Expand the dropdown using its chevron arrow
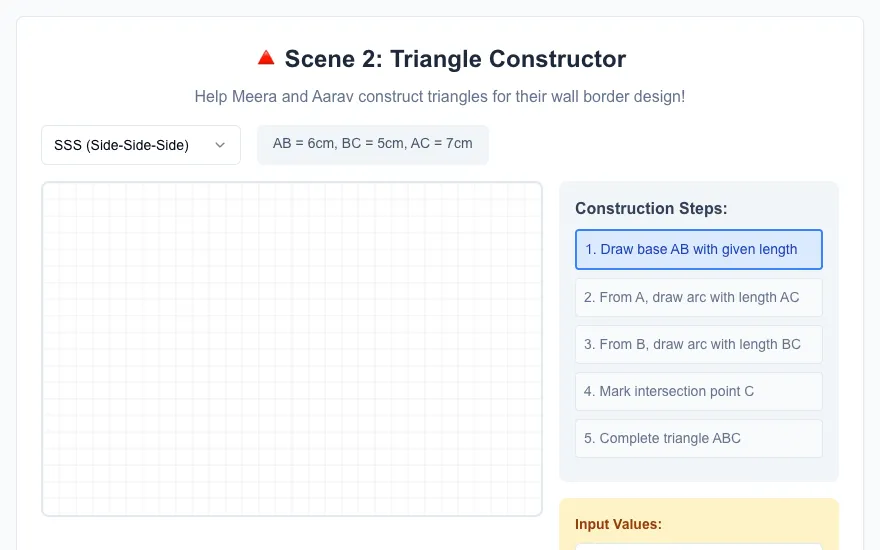 [x=220, y=145]
